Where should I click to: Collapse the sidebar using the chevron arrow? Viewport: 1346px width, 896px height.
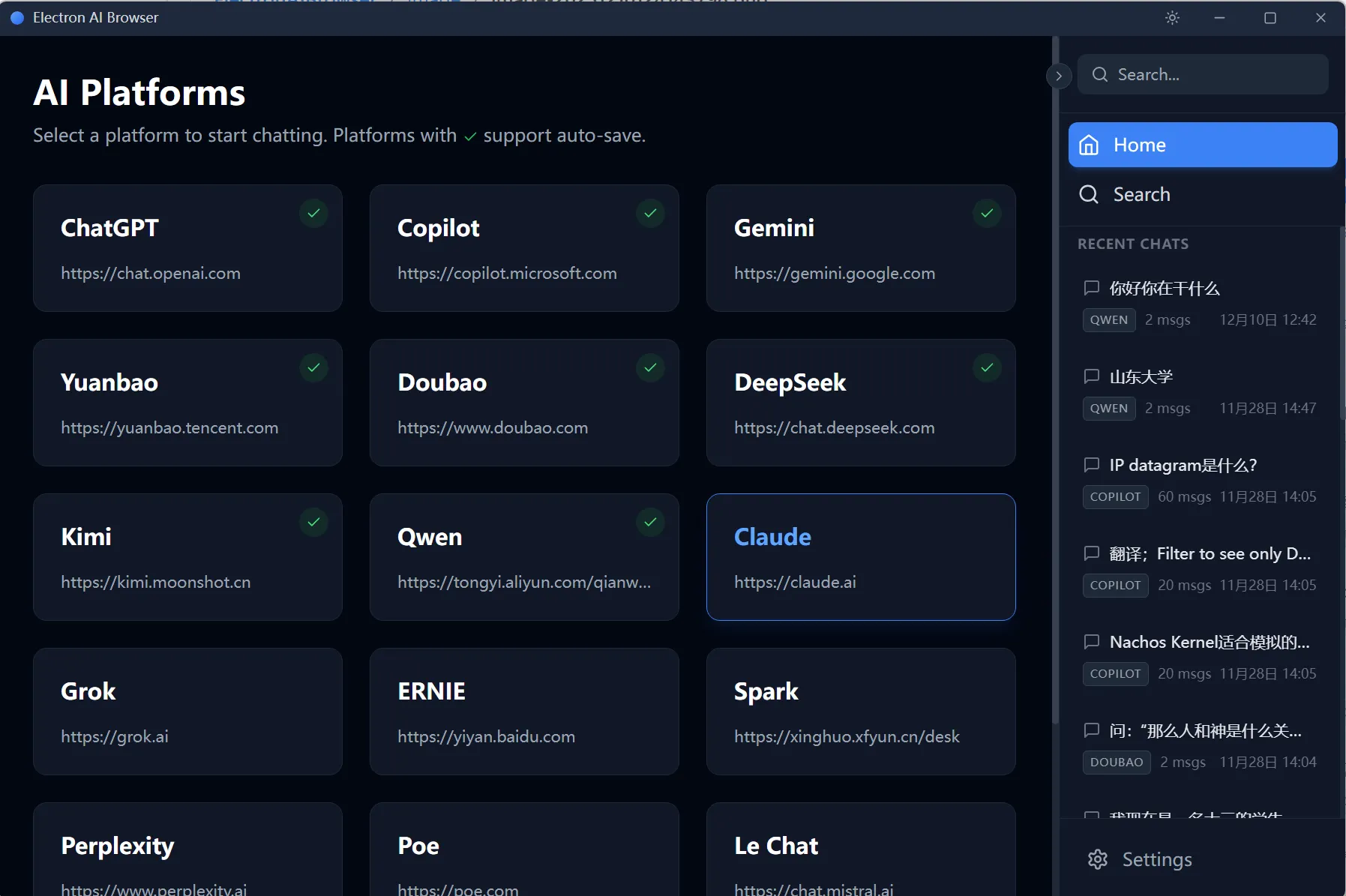click(x=1058, y=76)
